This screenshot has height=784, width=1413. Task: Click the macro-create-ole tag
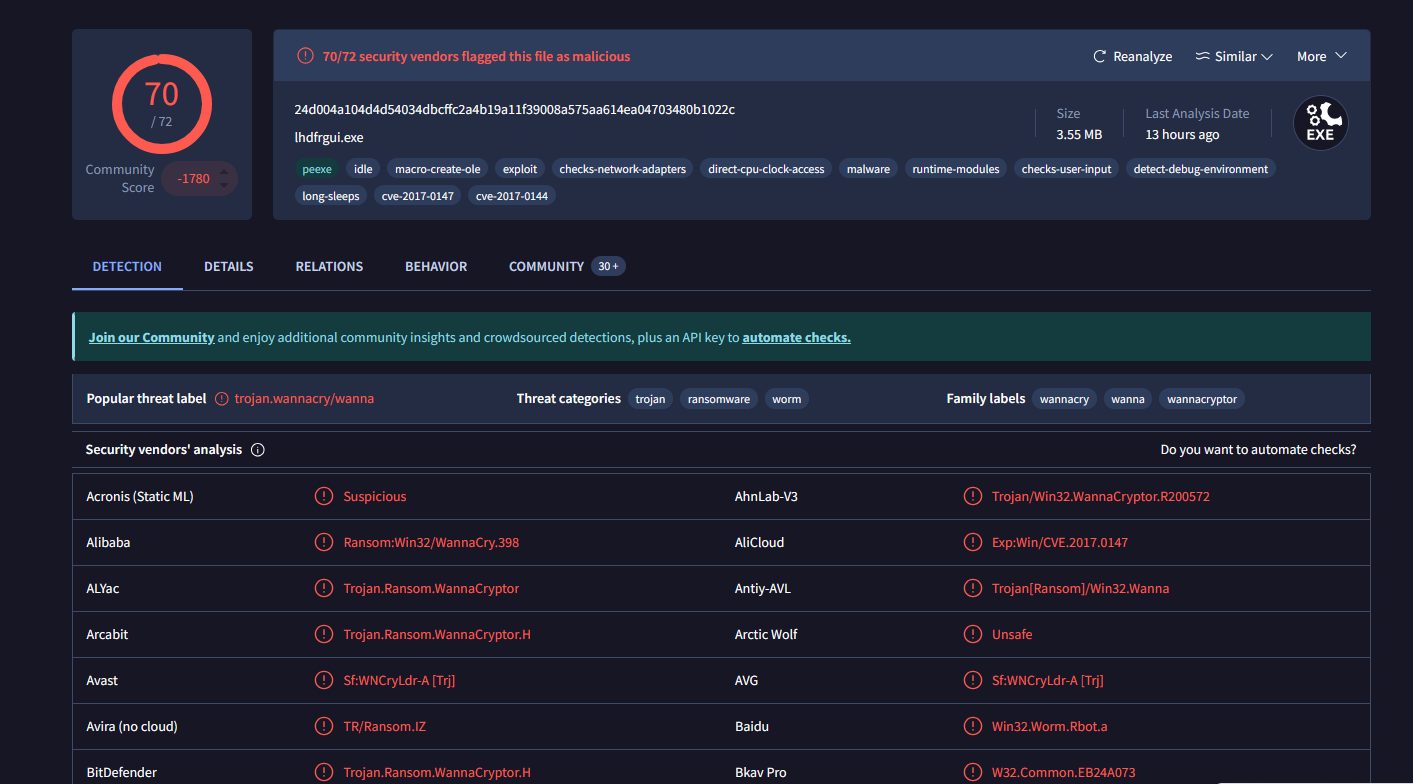click(436, 169)
